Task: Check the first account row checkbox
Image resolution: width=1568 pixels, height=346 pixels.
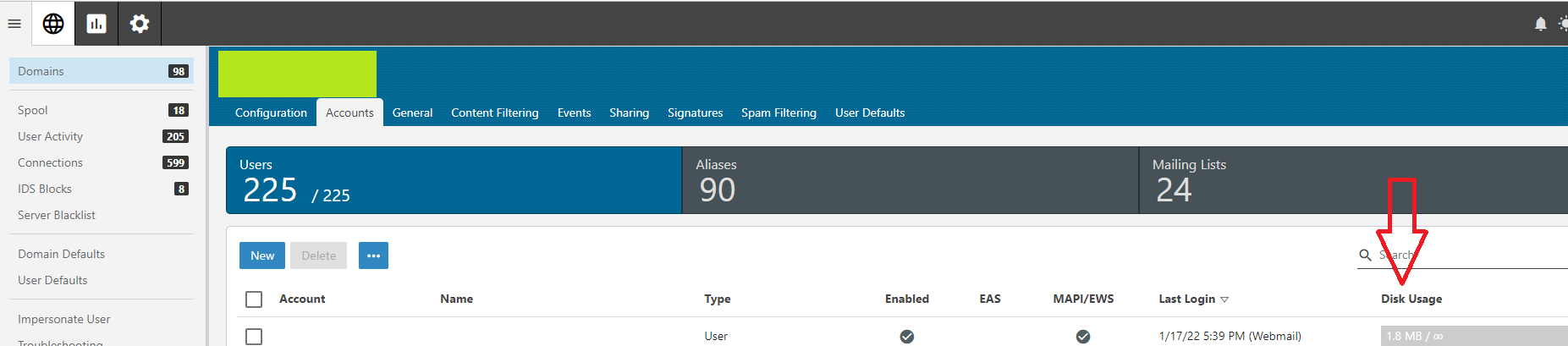Action: click(x=254, y=337)
